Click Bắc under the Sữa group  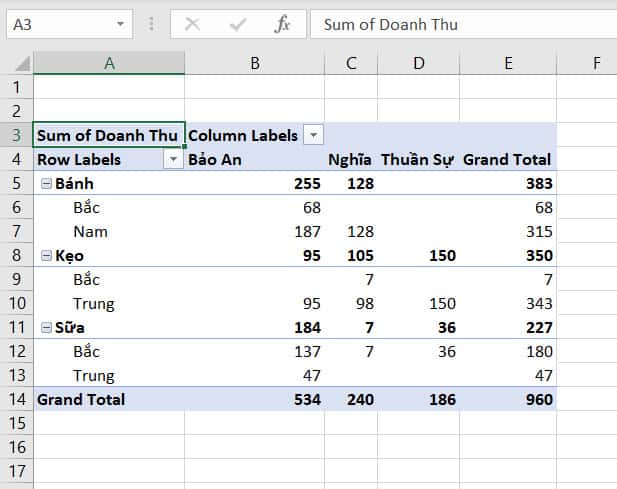[87, 351]
